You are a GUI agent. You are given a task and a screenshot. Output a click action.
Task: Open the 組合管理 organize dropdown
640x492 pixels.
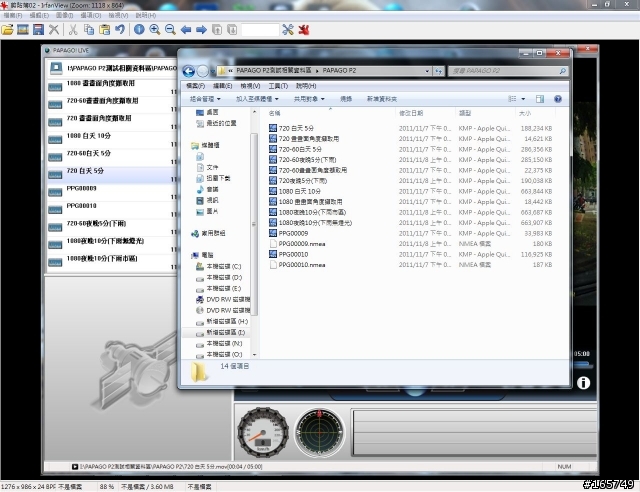[x=205, y=99]
